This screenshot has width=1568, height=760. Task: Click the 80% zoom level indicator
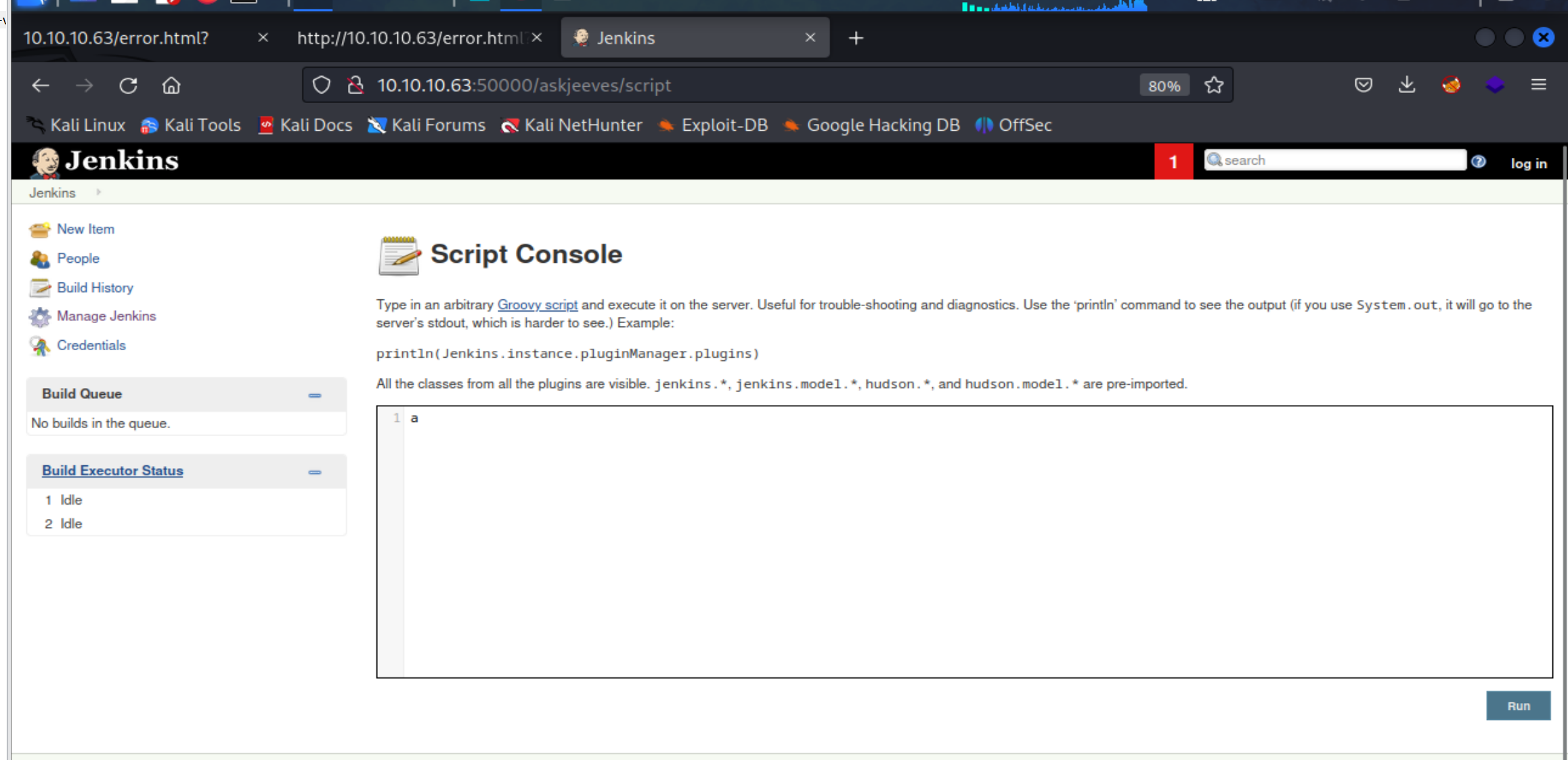[x=1164, y=86]
